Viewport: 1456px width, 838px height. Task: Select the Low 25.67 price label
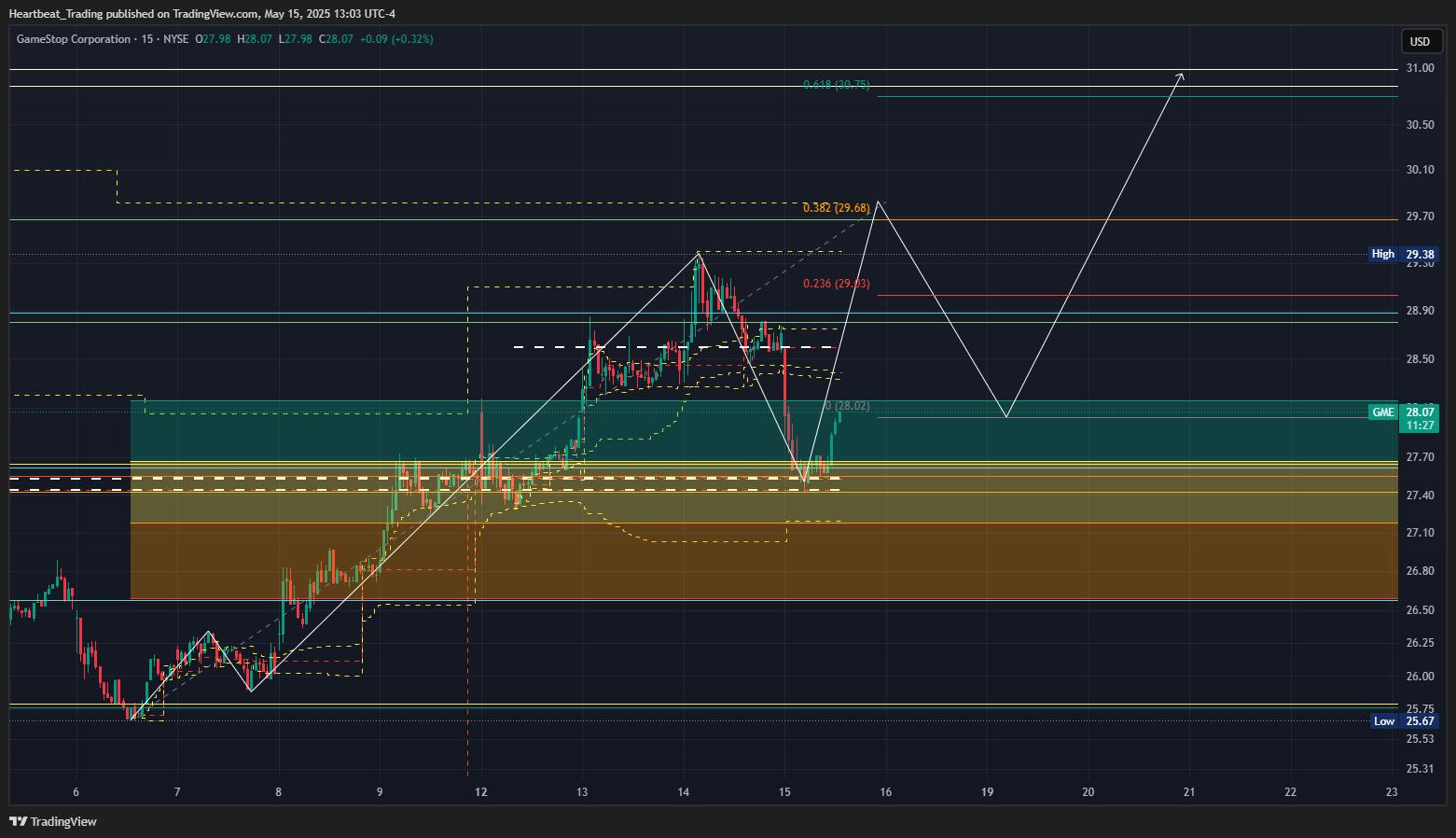1404,720
